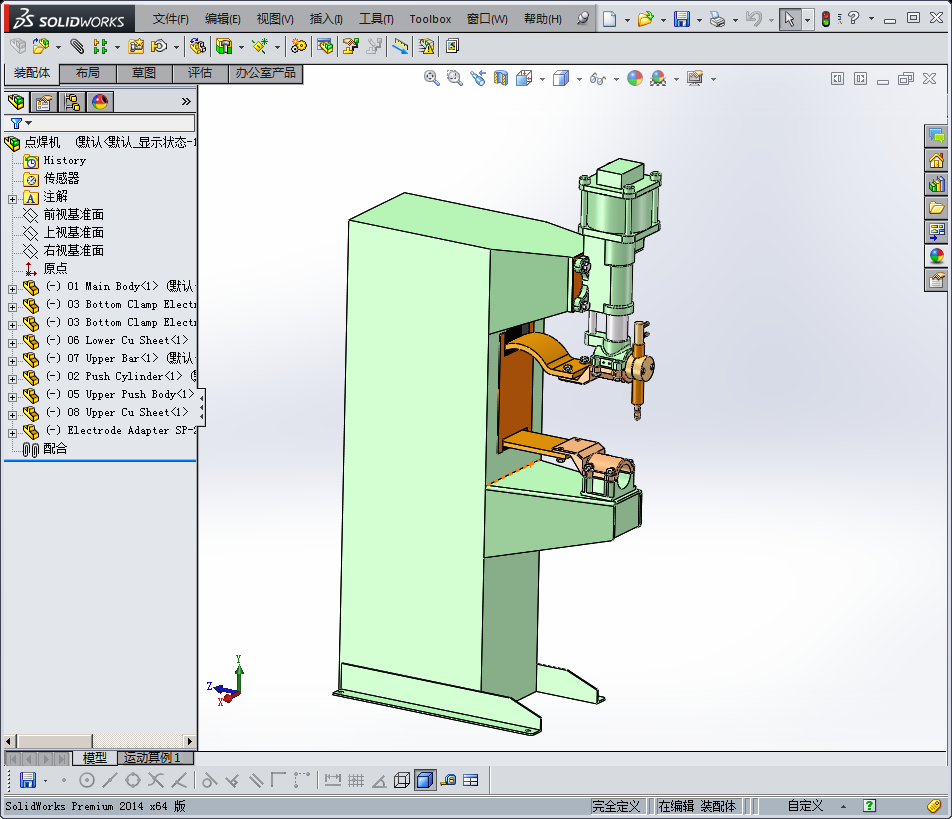The height and width of the screenshot is (819, 952).
Task: Toggle Wireframe display in bottom toolbar
Action: point(401,780)
